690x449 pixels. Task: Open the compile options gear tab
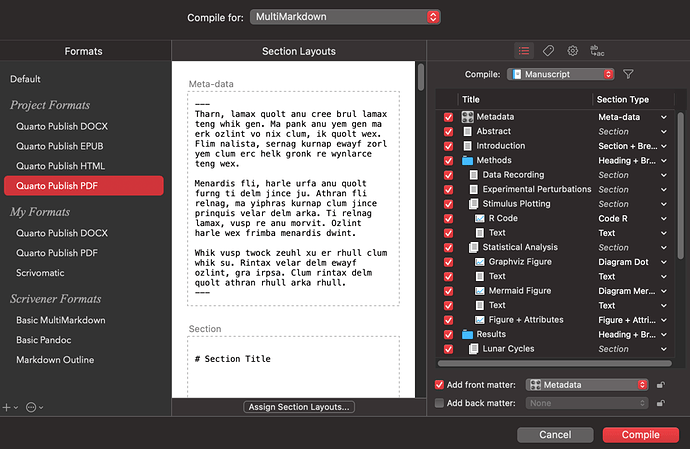(573, 50)
